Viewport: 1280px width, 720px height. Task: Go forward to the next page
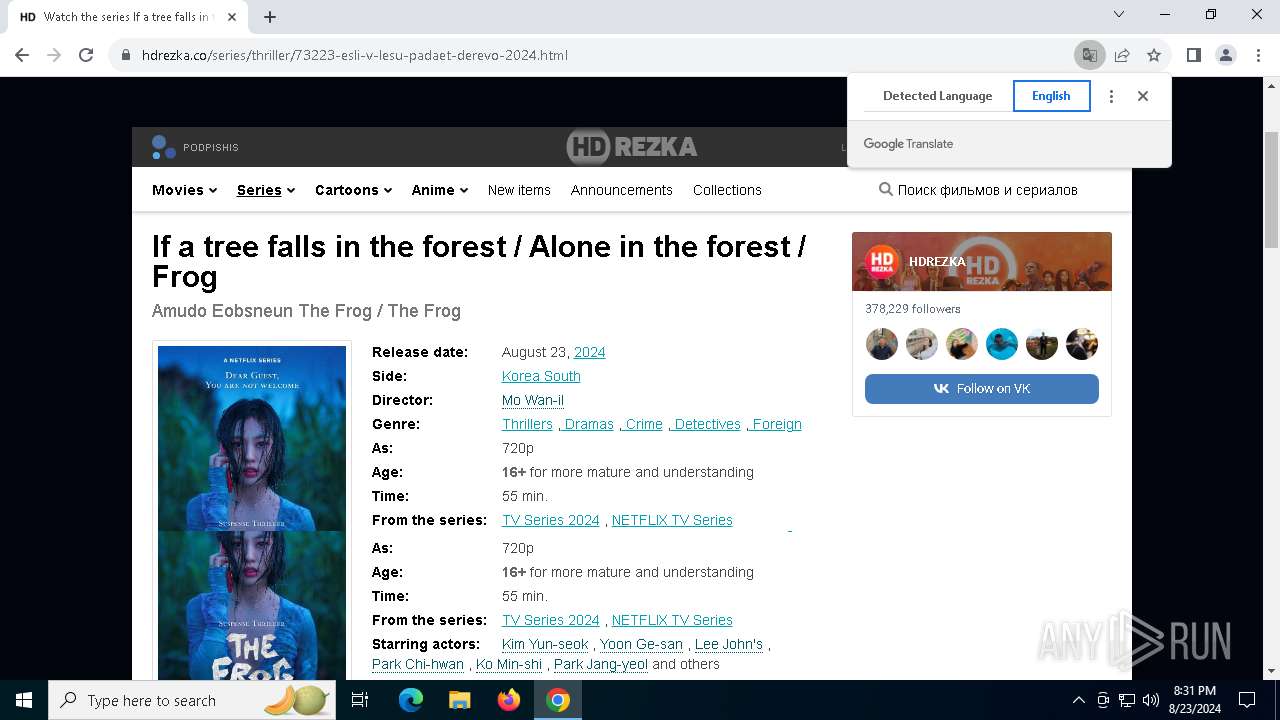[x=54, y=55]
